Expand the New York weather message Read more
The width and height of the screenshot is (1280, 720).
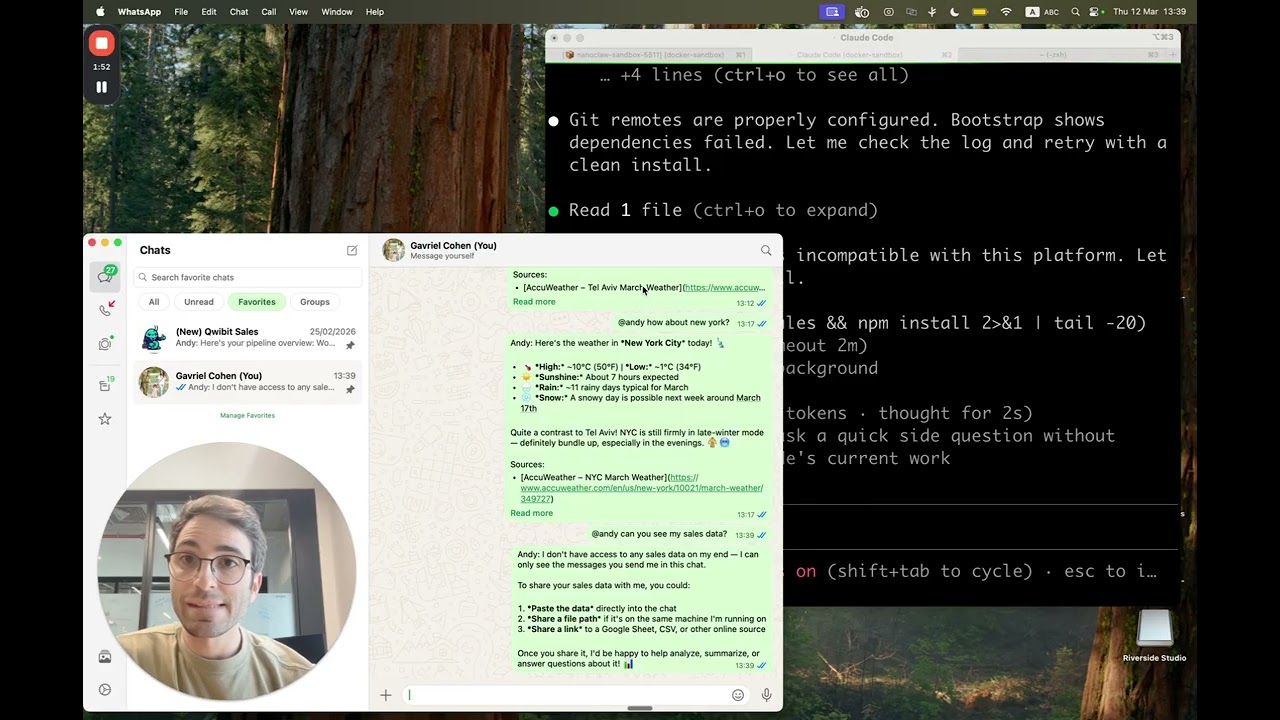click(x=531, y=513)
